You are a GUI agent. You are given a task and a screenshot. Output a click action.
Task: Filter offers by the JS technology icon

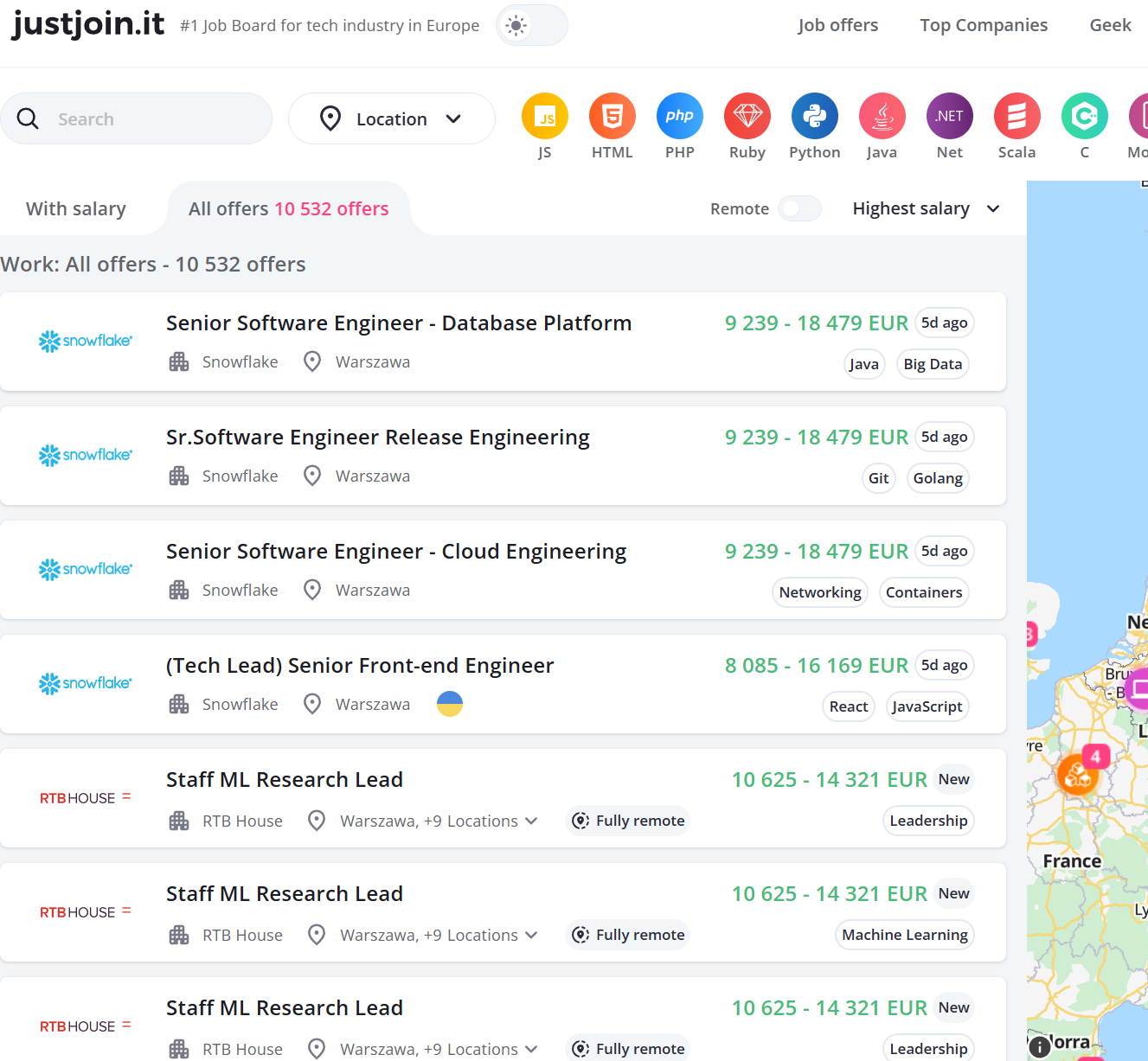[x=544, y=116]
